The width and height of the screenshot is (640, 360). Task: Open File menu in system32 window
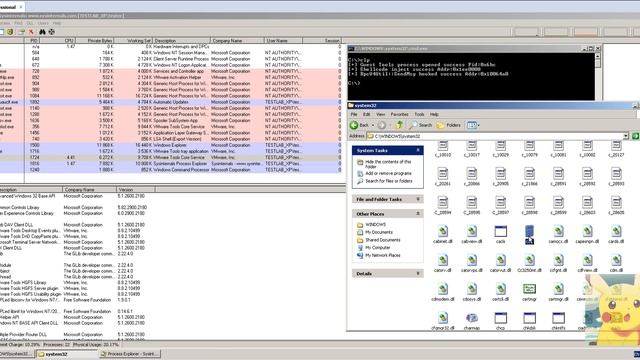coord(354,114)
